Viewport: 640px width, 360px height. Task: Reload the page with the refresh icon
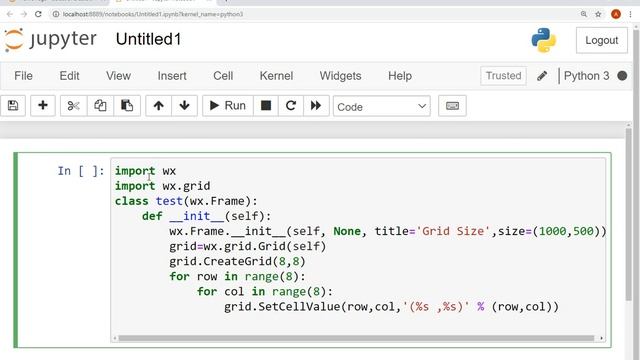38,14
